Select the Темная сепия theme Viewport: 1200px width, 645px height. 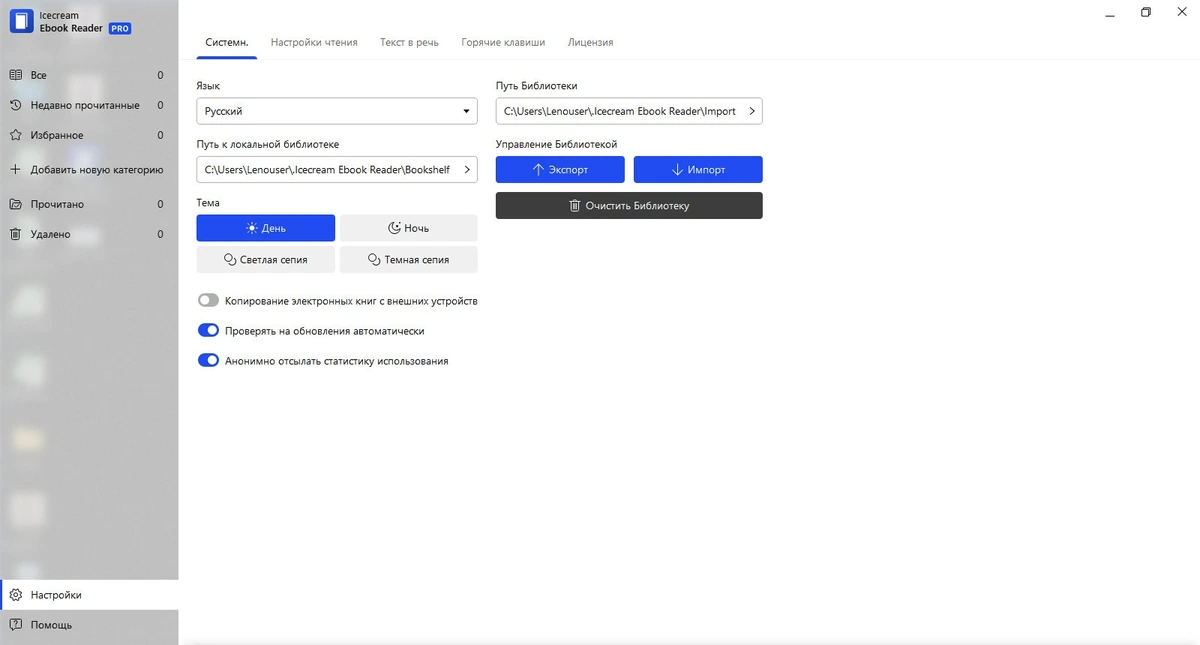pyautogui.click(x=408, y=259)
